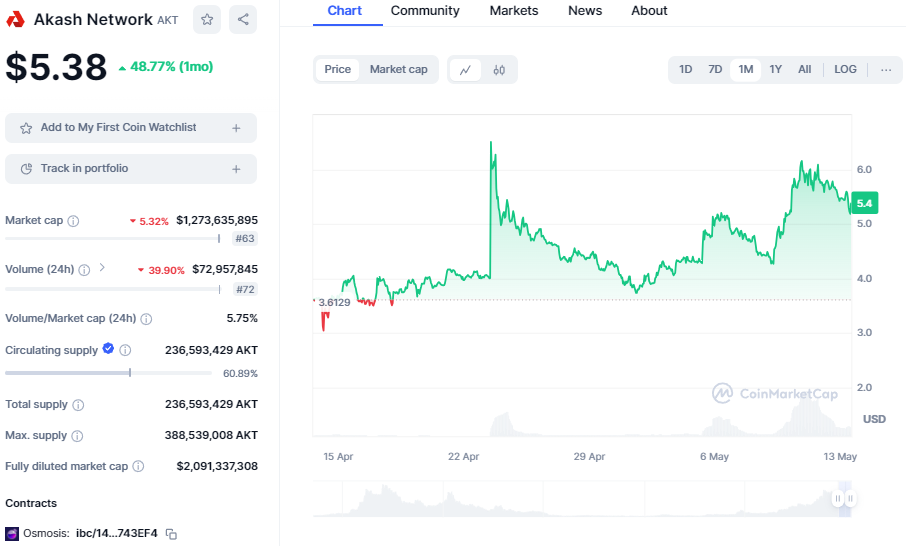Add to My First Coin Watchlist
The image size is (906, 546).
click(x=131, y=128)
